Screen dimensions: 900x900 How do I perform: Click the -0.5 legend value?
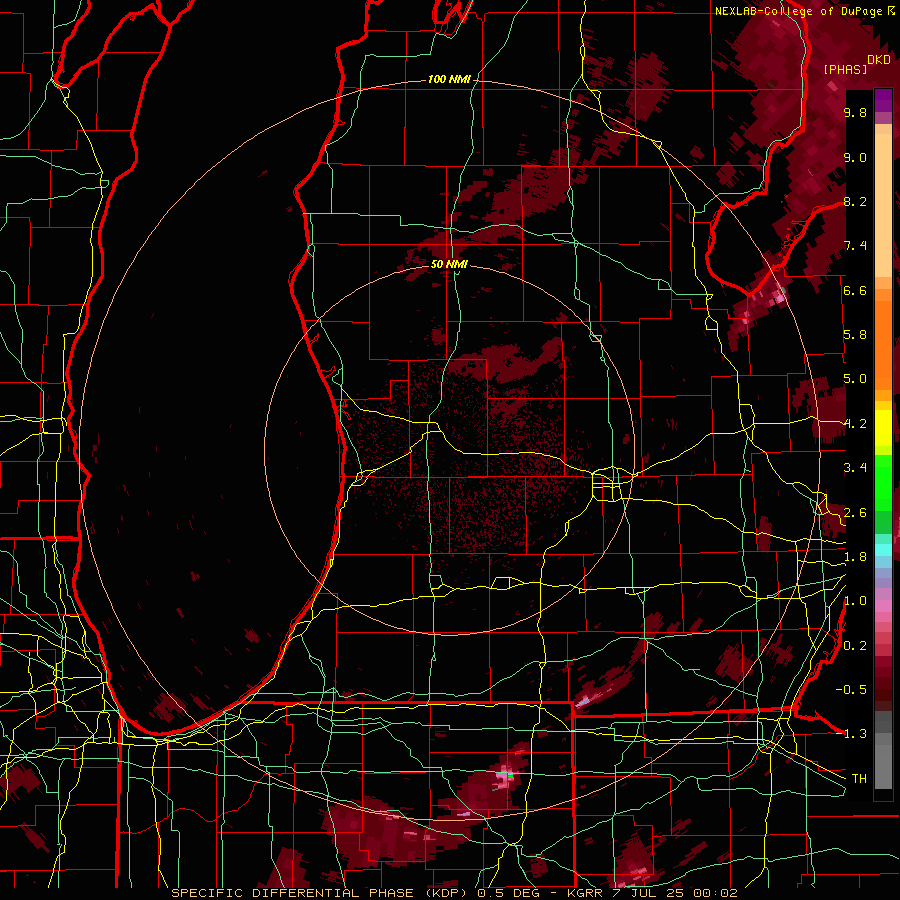tap(852, 690)
